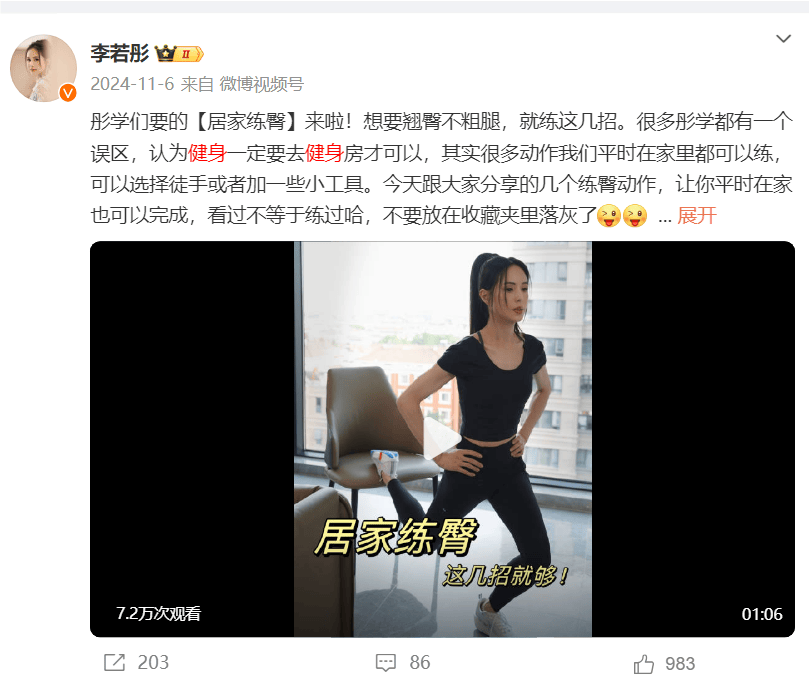Click the second red 健身 keyword in 健身房
Viewport: 809px width, 688px height.
pos(325,153)
